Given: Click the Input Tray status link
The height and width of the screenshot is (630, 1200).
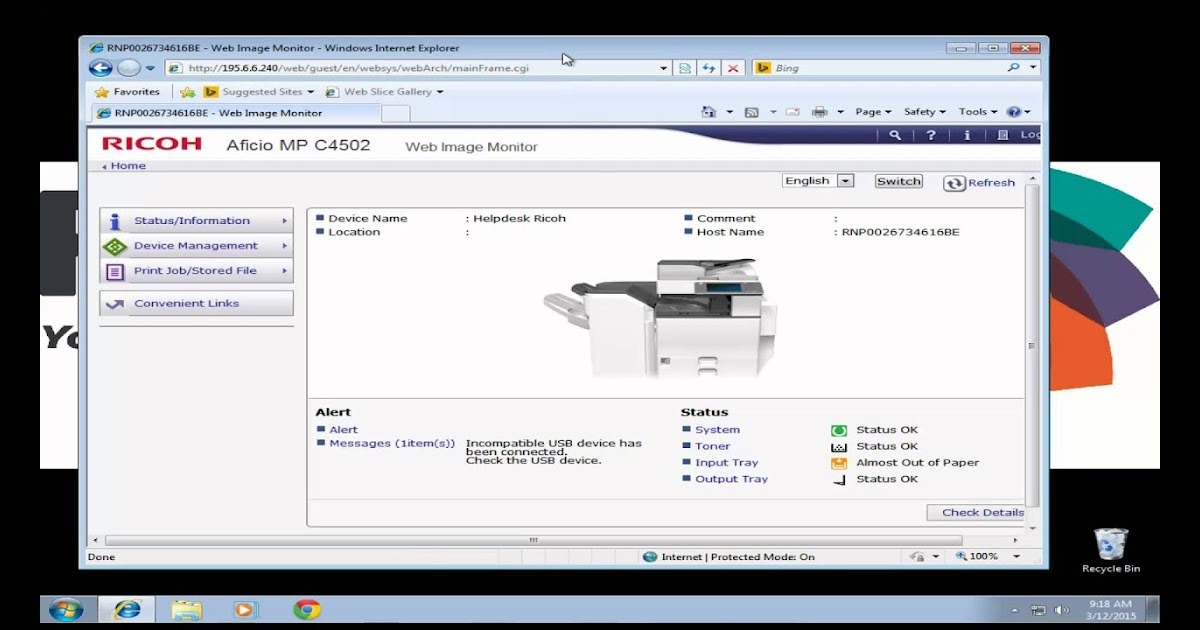Looking at the screenshot, I should coord(727,463).
